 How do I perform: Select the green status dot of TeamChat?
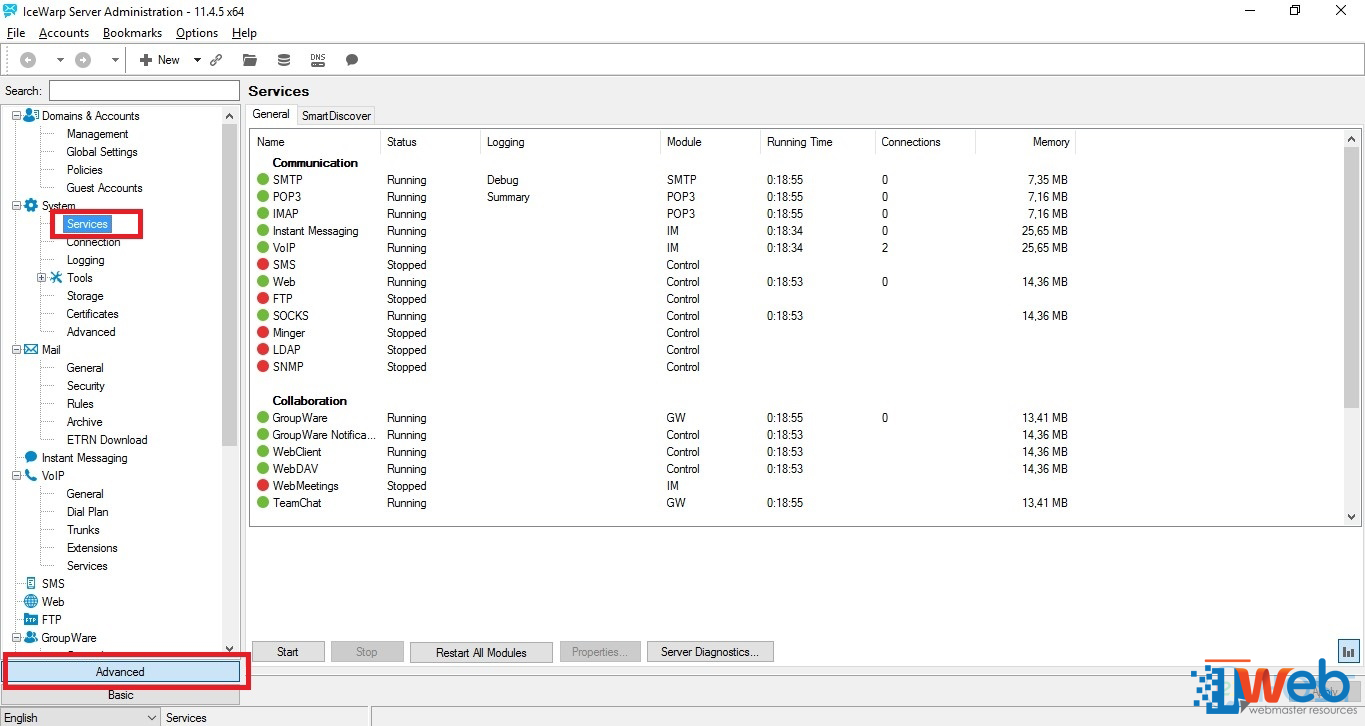[x=263, y=503]
